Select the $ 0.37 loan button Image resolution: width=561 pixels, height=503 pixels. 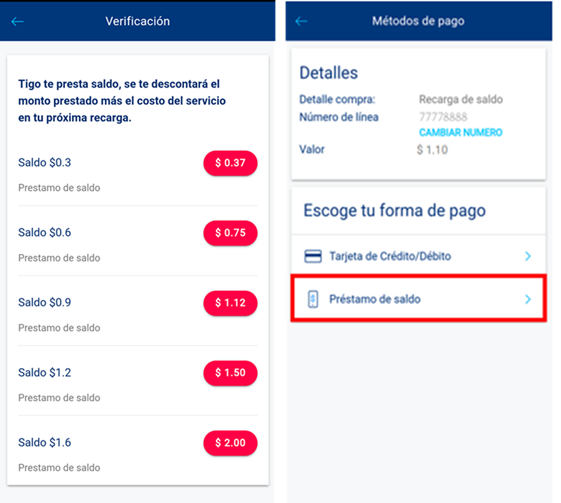click(x=230, y=163)
